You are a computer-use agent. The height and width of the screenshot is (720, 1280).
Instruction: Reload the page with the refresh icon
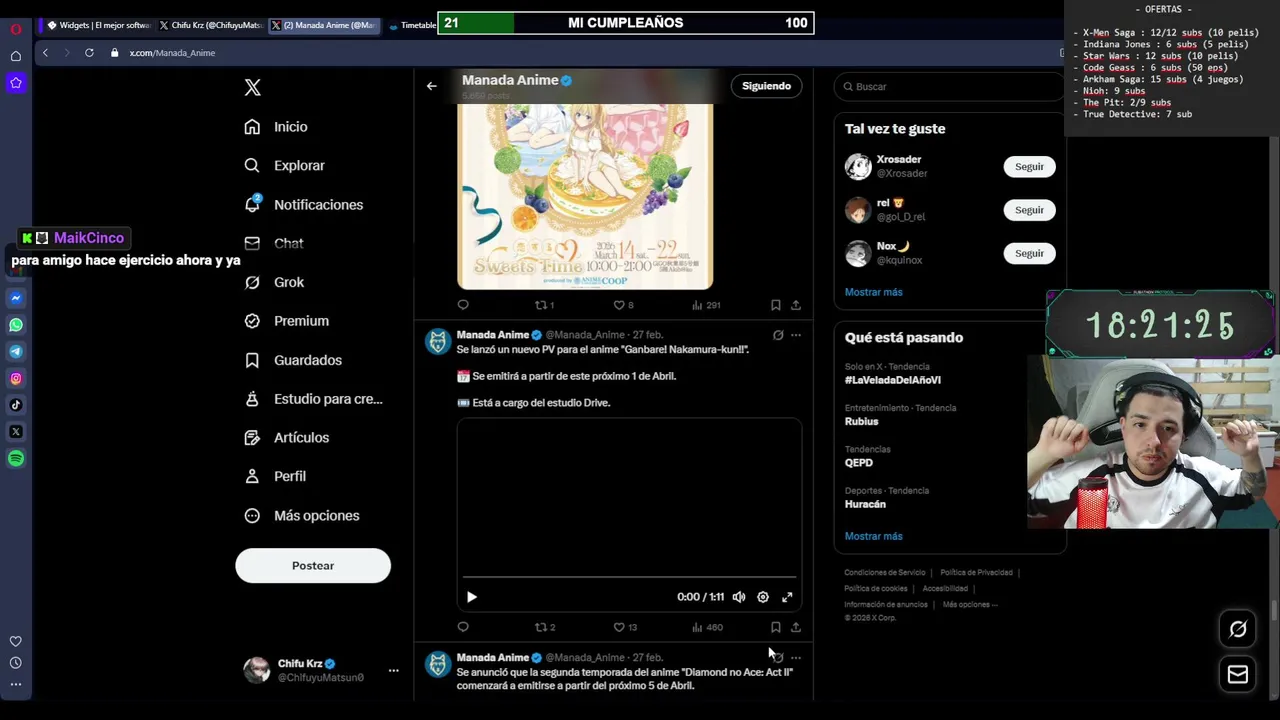click(89, 53)
